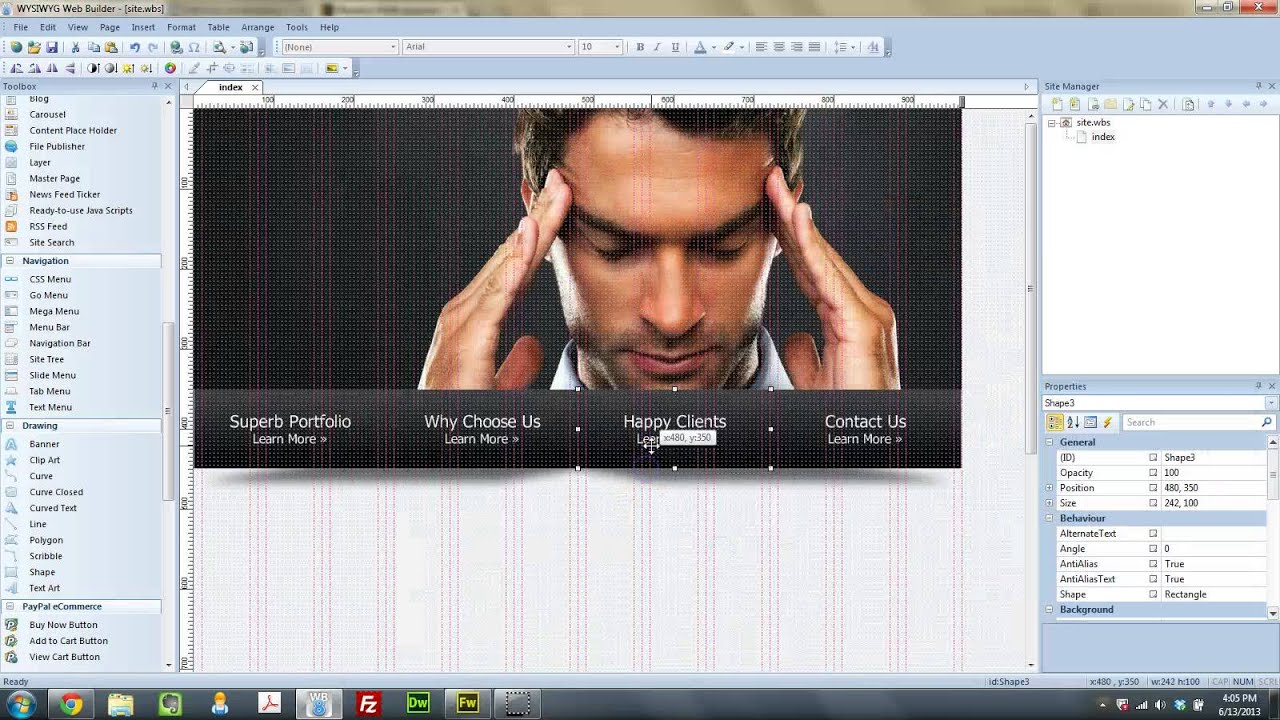The height and width of the screenshot is (720, 1280).
Task: Click the Cut scissors icon
Action: tap(76, 47)
